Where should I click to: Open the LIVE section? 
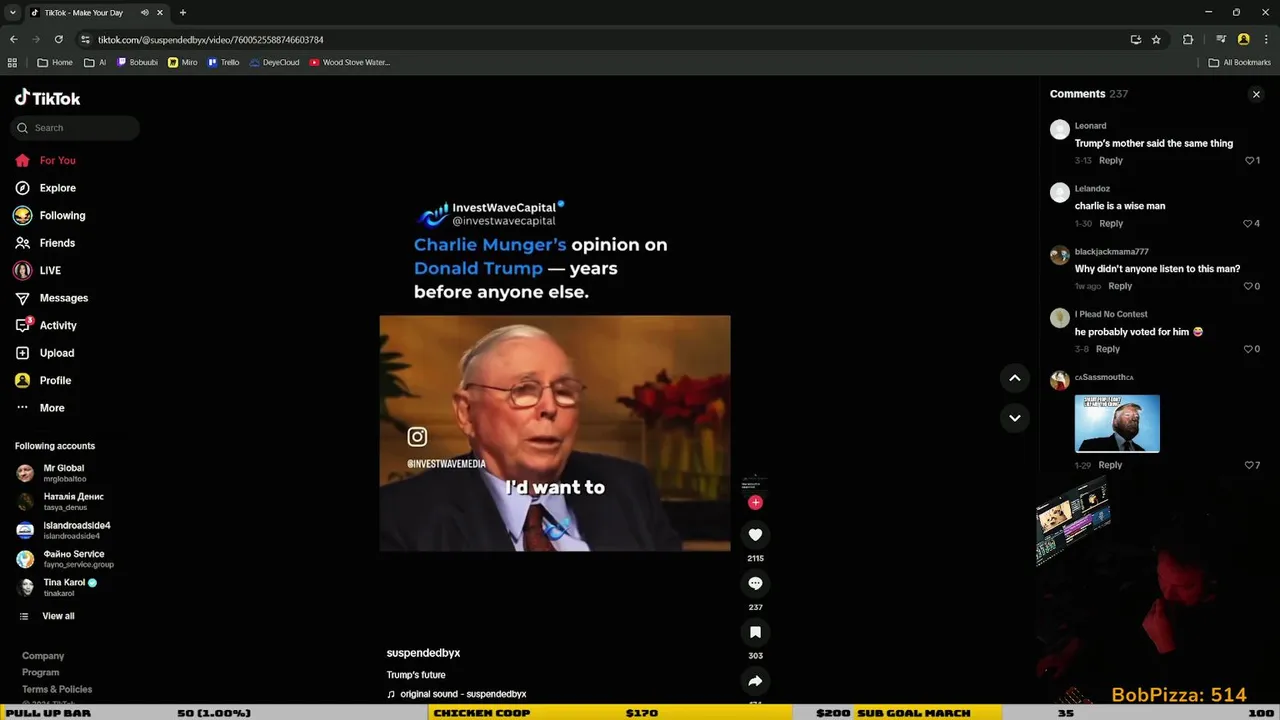click(38, 270)
